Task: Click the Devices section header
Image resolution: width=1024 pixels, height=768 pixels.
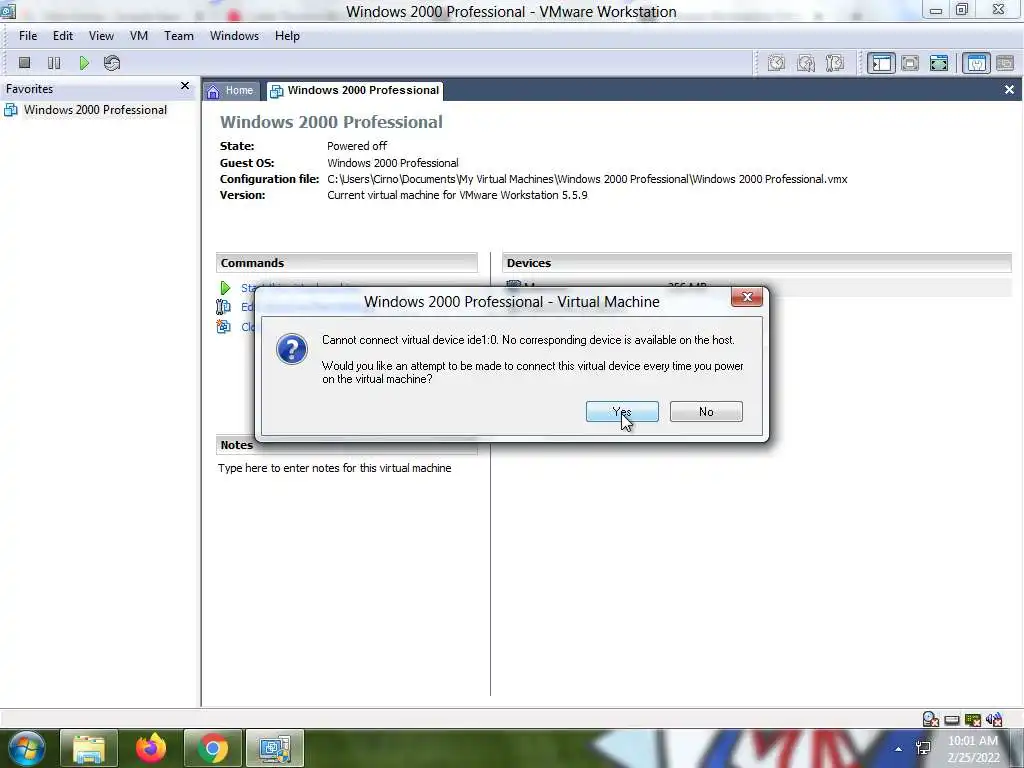Action: (x=757, y=263)
